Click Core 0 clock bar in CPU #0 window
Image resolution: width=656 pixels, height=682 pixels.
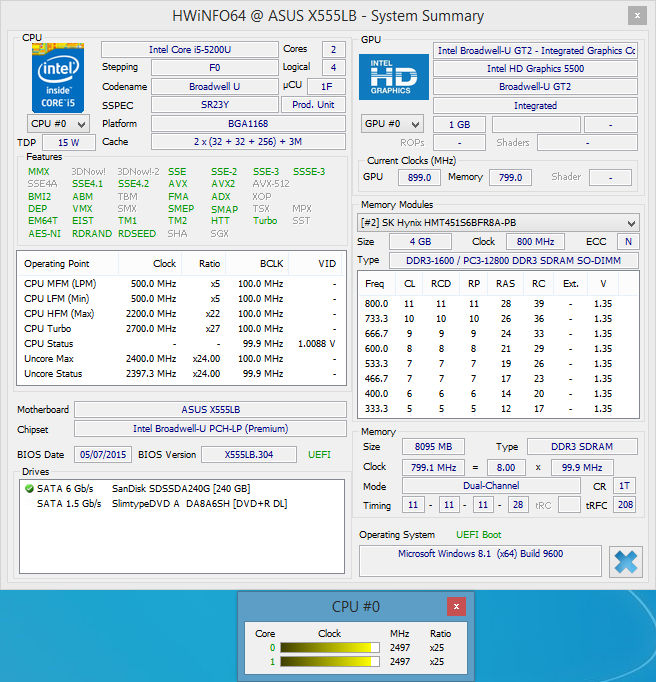coord(330,648)
